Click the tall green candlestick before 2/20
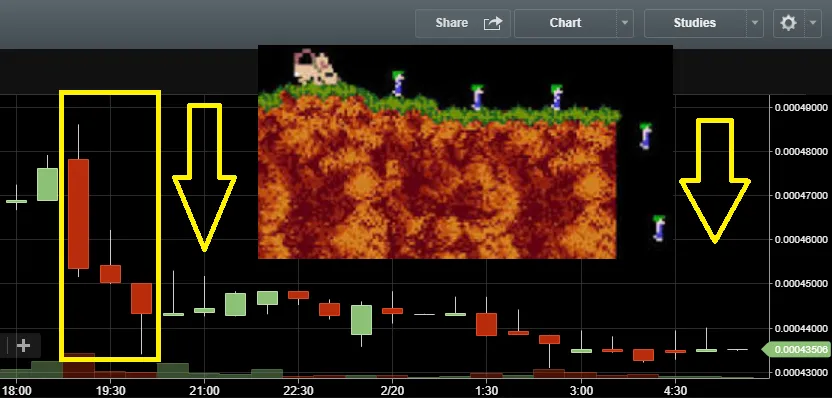 (x=361, y=320)
